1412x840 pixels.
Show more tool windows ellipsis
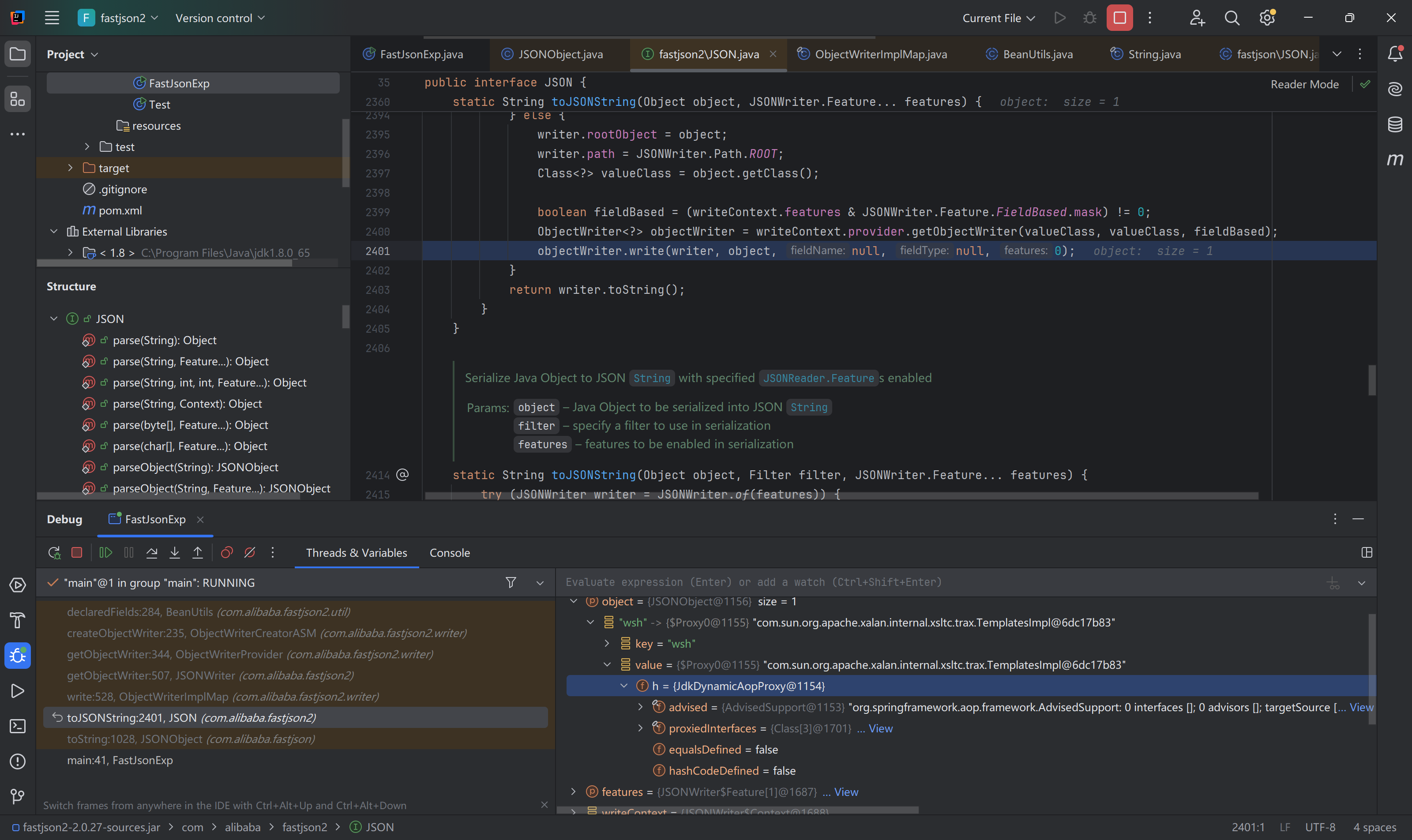click(18, 134)
